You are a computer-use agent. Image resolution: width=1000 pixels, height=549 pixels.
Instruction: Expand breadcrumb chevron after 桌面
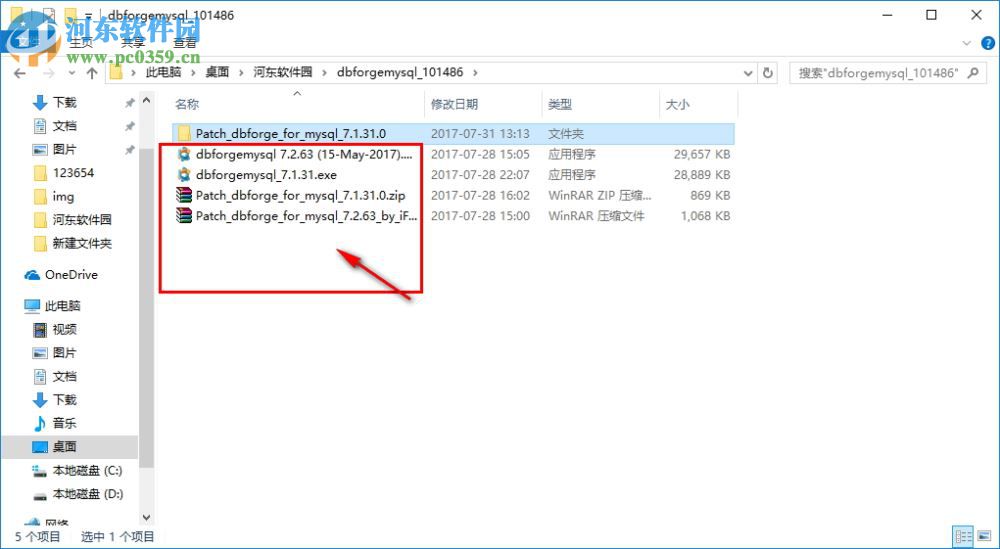(241, 73)
